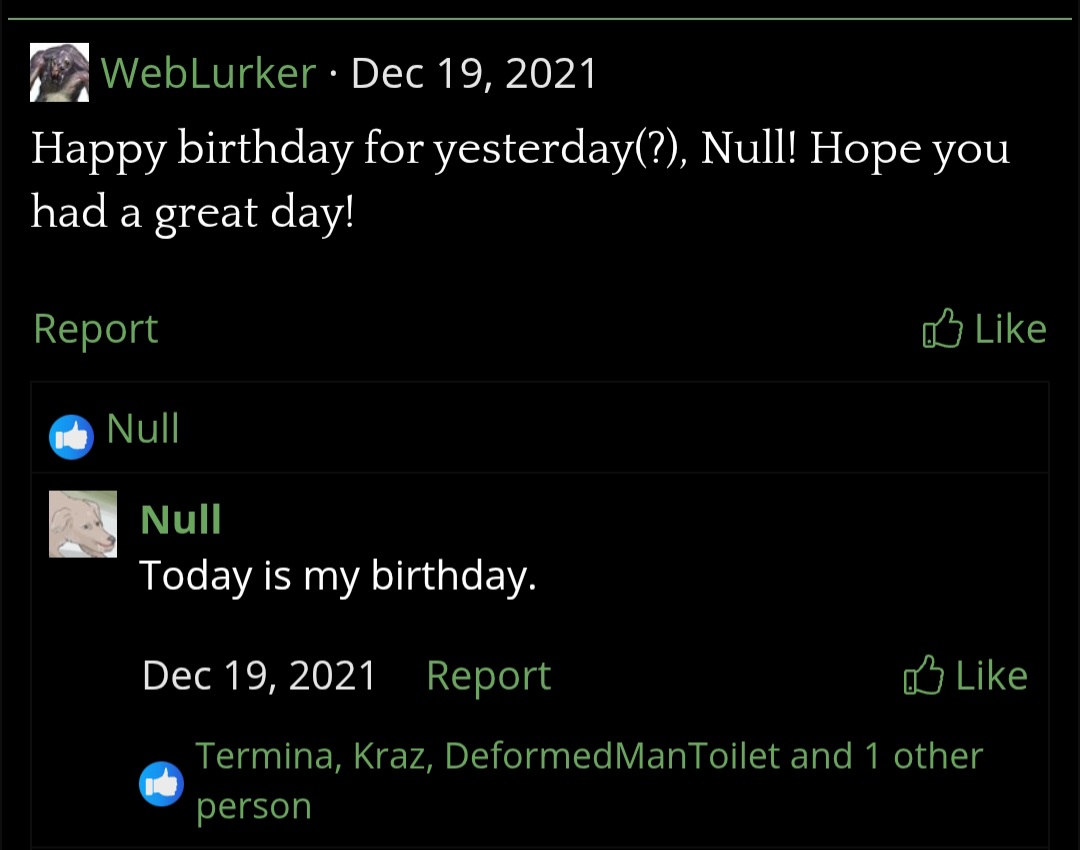The width and height of the screenshot is (1080, 850).
Task: Report WebLurker's birthday post
Action: click(95, 329)
